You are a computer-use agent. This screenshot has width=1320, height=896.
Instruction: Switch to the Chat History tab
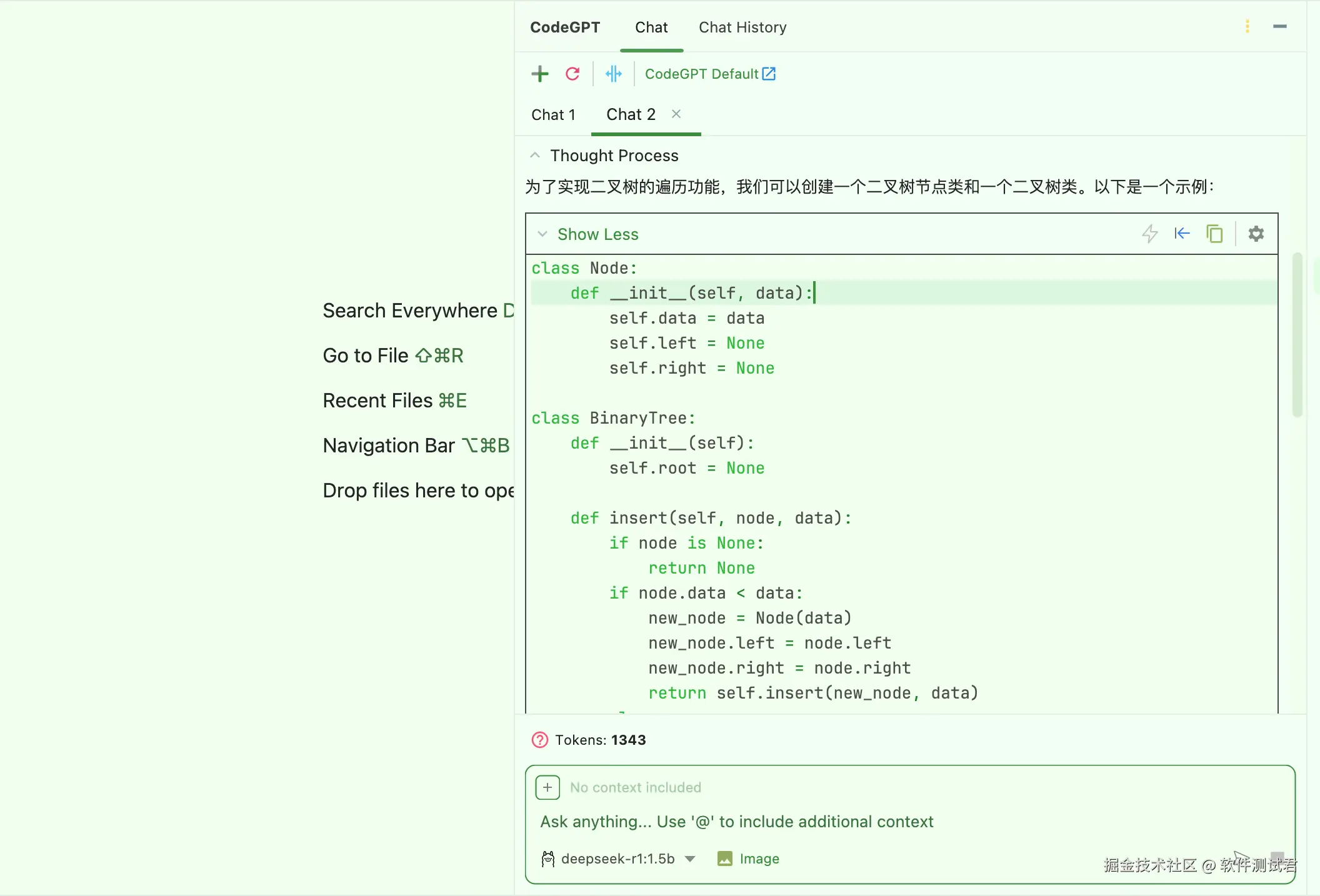tap(742, 27)
